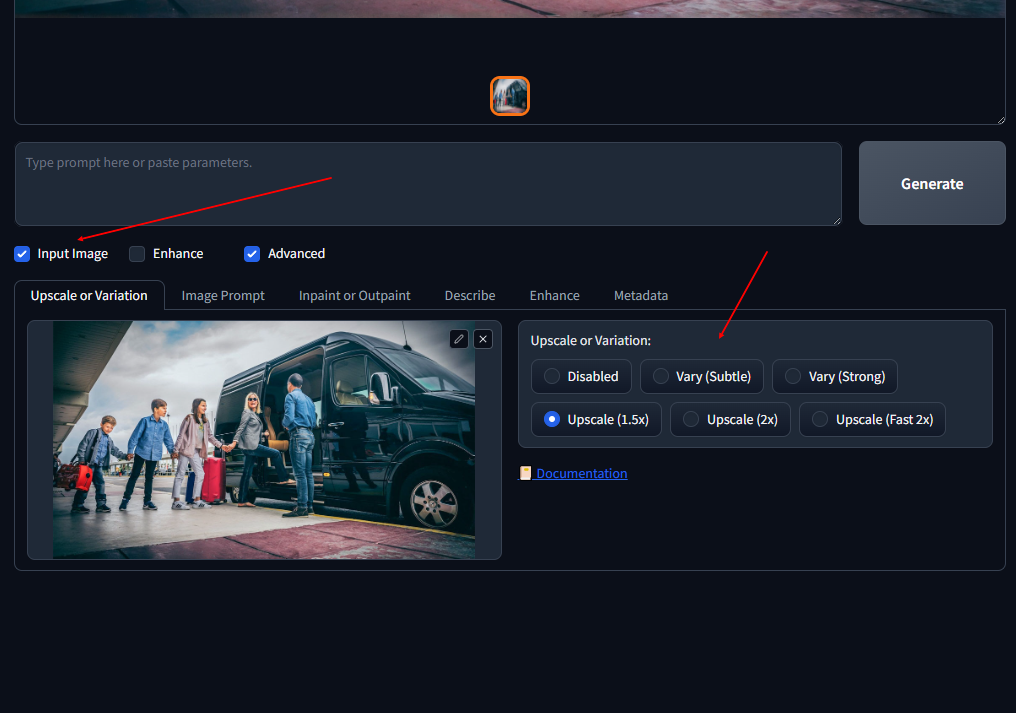Open the Image Prompt tab

(x=223, y=296)
